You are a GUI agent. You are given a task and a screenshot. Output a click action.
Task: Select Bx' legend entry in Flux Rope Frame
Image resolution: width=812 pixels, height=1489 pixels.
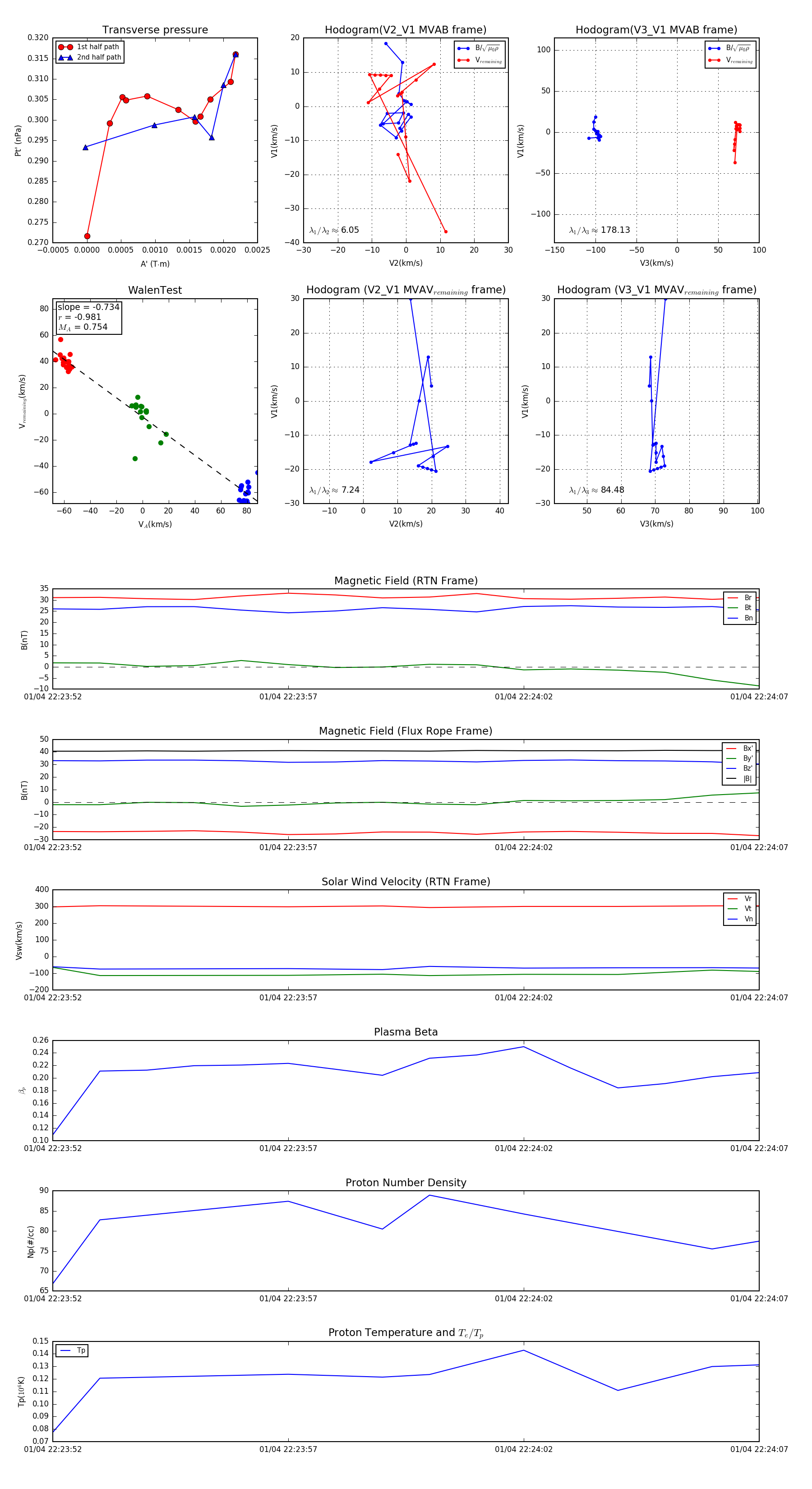tap(740, 748)
